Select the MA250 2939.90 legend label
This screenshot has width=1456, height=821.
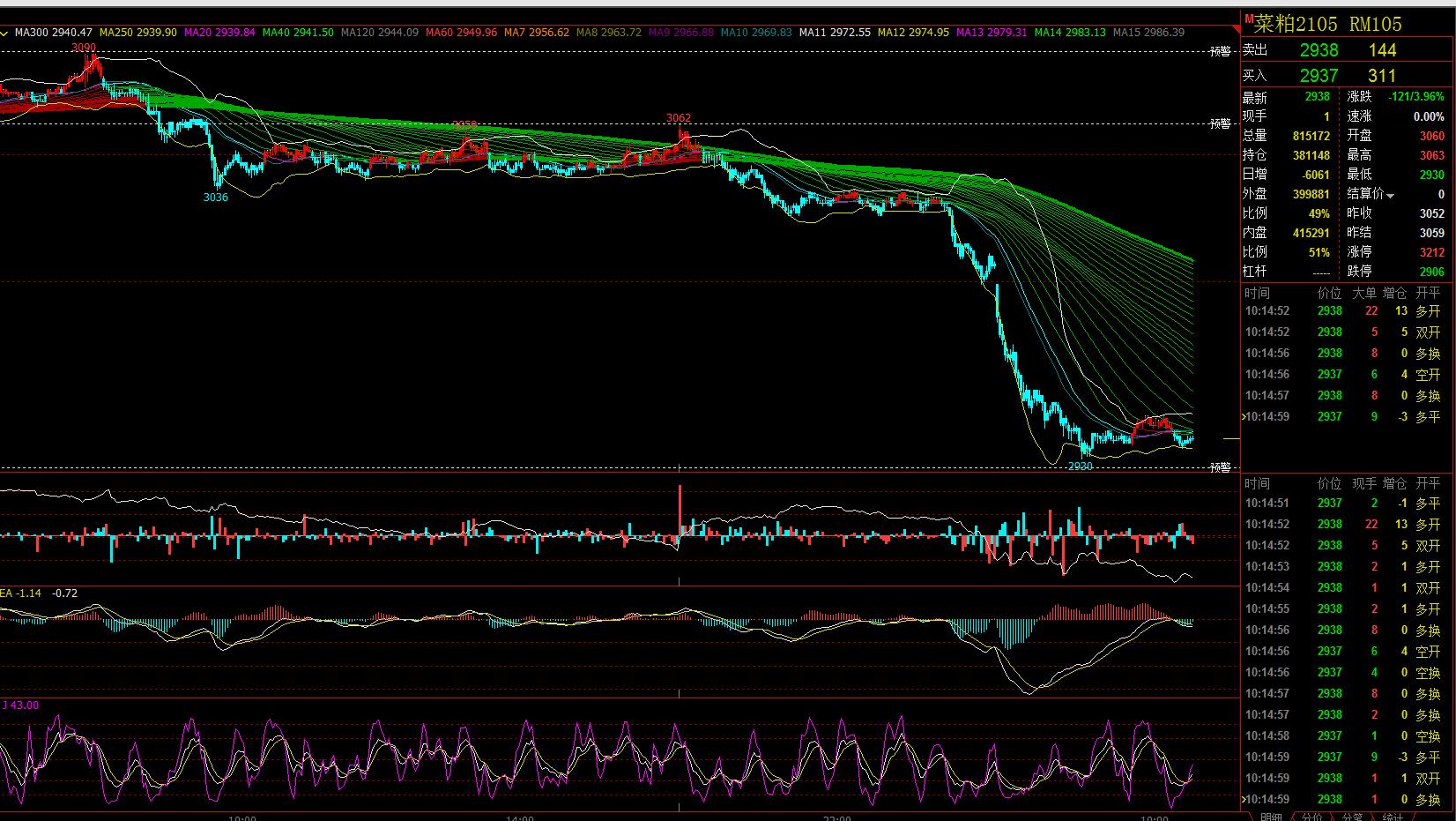pos(138,33)
